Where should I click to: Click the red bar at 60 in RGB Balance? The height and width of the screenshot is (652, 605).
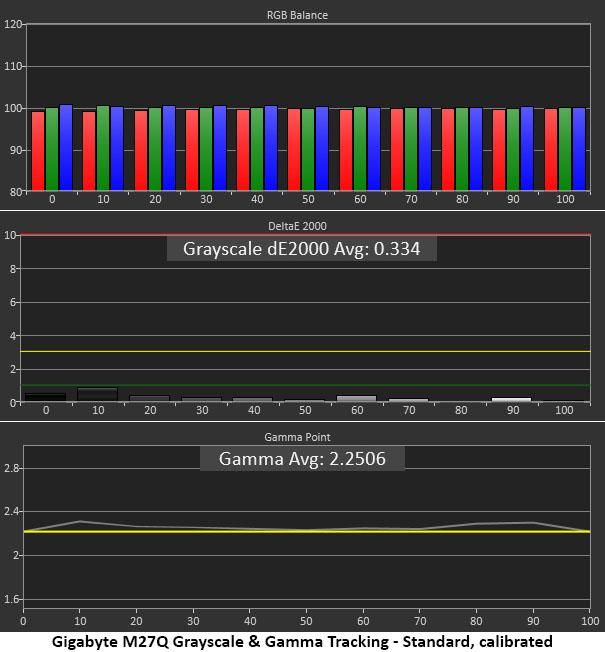(x=346, y=150)
